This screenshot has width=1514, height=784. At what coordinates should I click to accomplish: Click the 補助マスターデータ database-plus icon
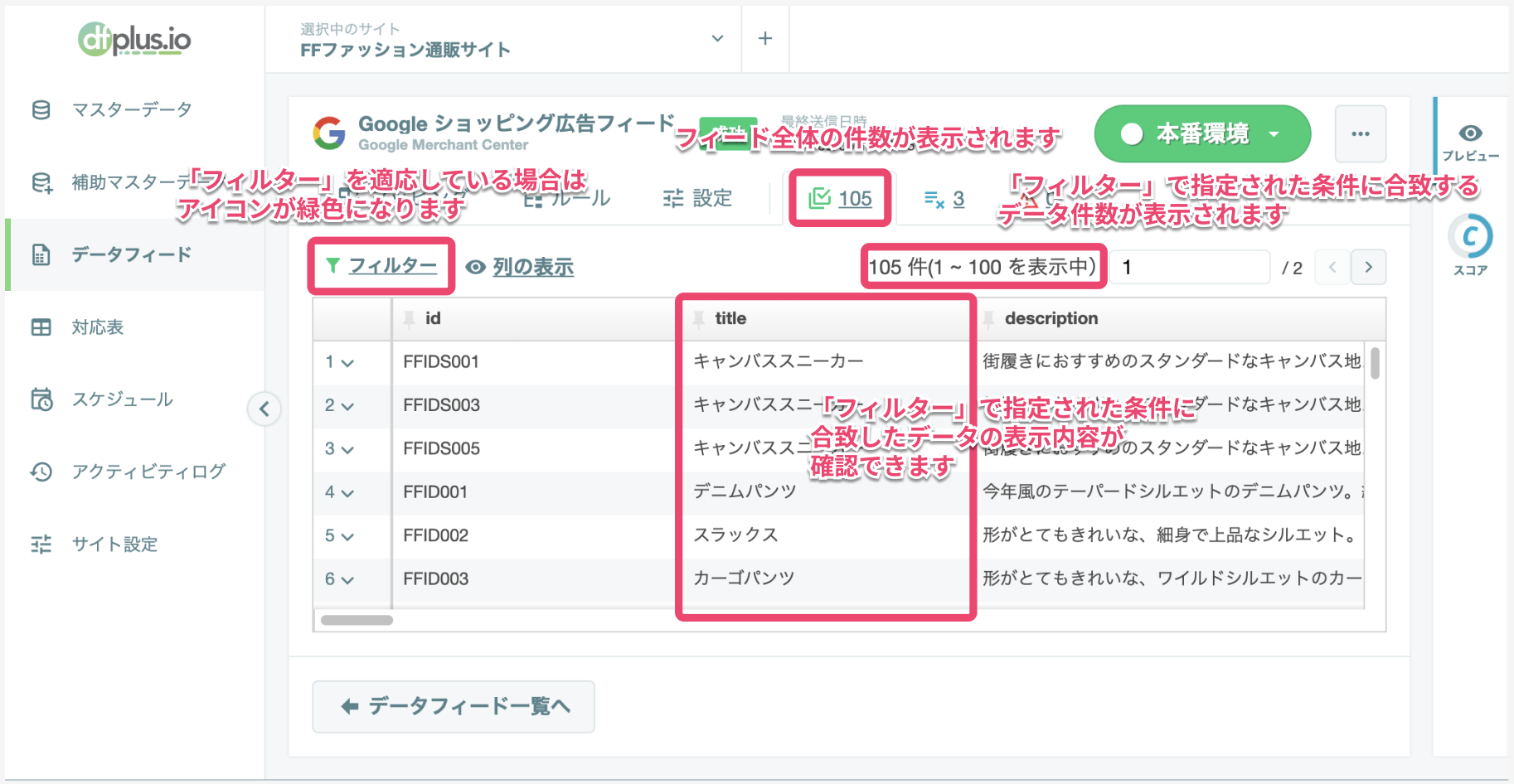coord(41,182)
